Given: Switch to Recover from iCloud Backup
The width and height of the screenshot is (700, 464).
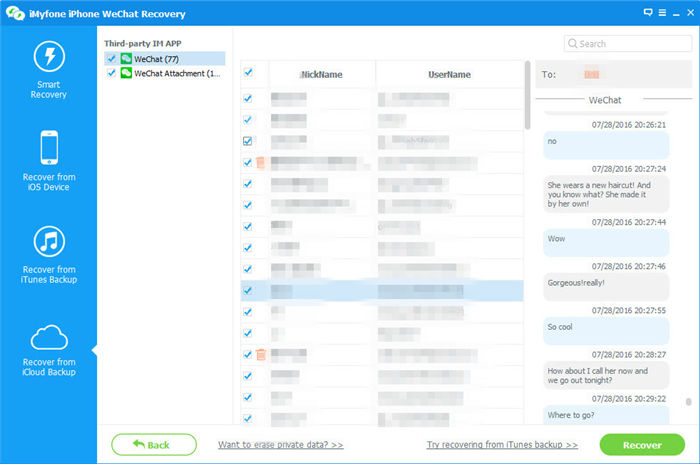Looking at the screenshot, I should [49, 351].
